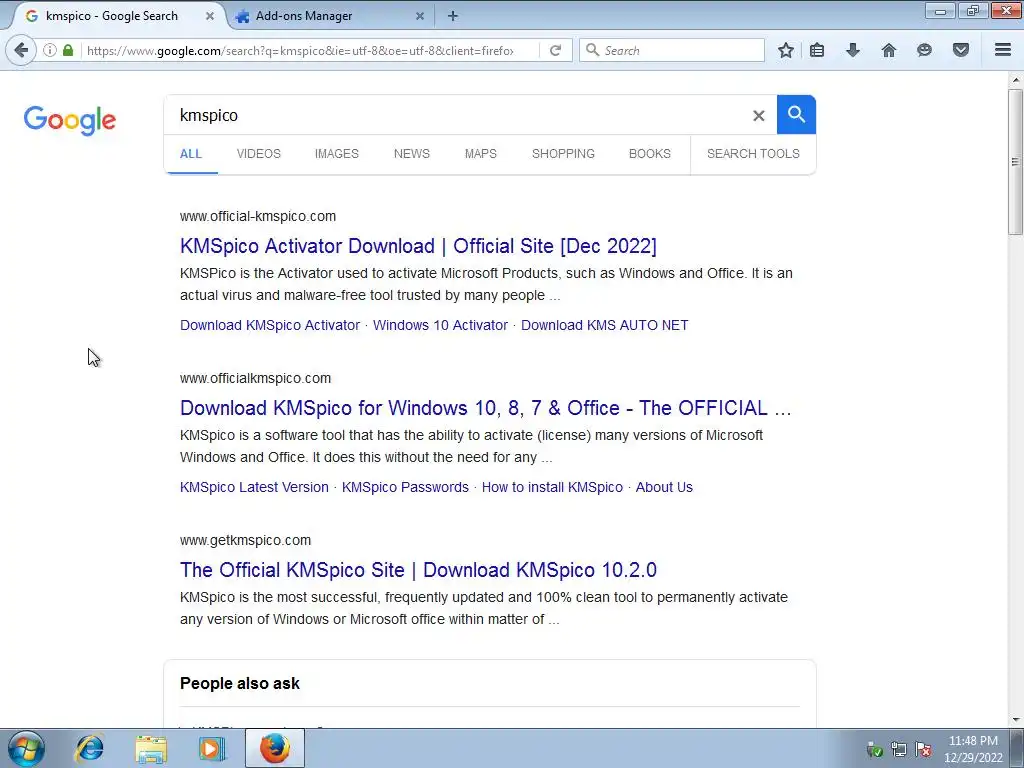Reload the current page
Screen dimensions: 1024x768
pos(555,50)
